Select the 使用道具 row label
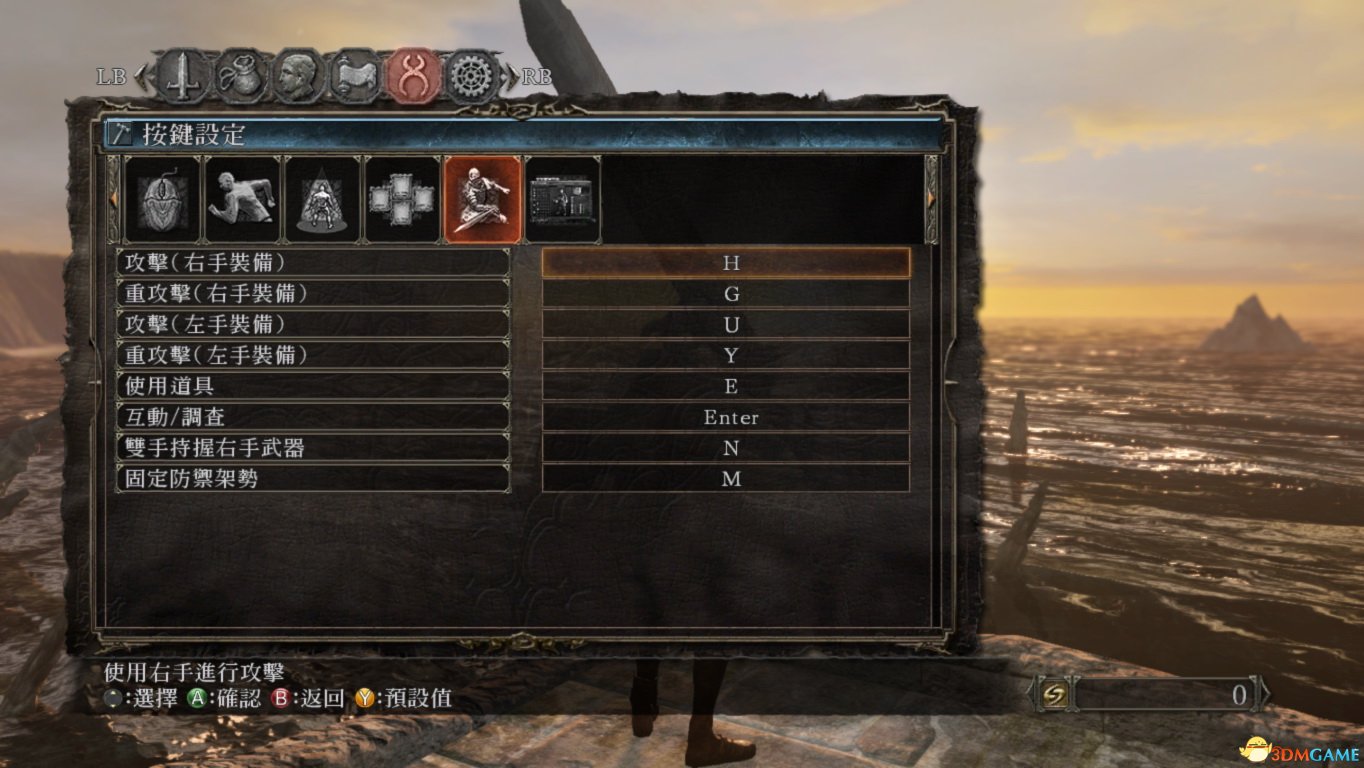 [x=313, y=386]
